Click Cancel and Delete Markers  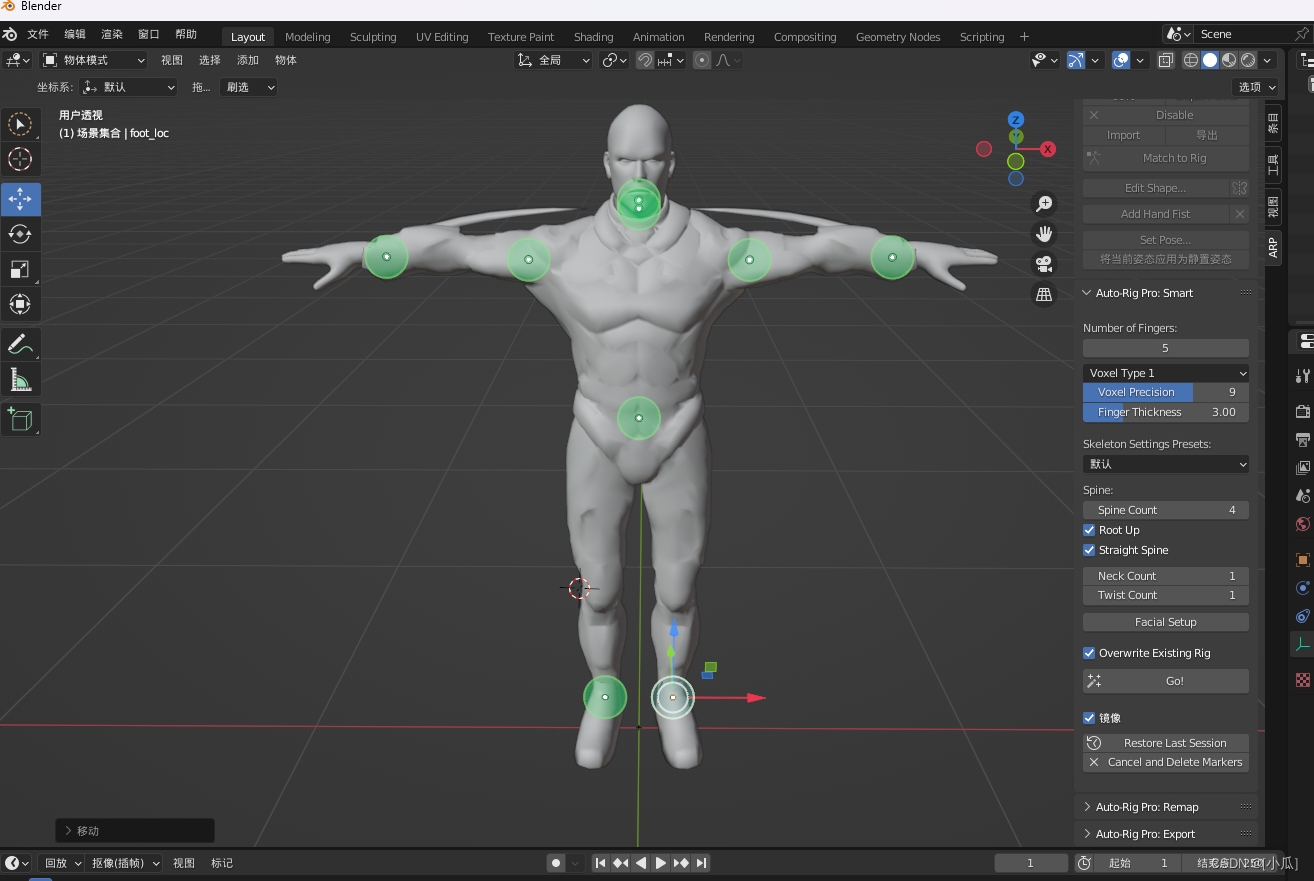(x=1166, y=762)
